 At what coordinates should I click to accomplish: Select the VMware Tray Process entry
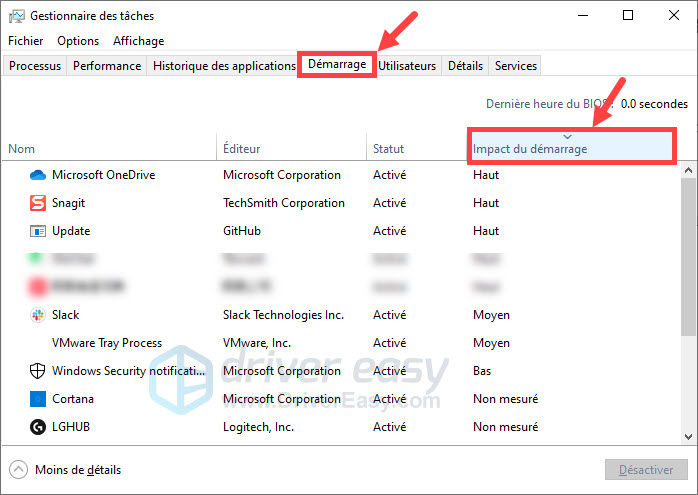(107, 343)
